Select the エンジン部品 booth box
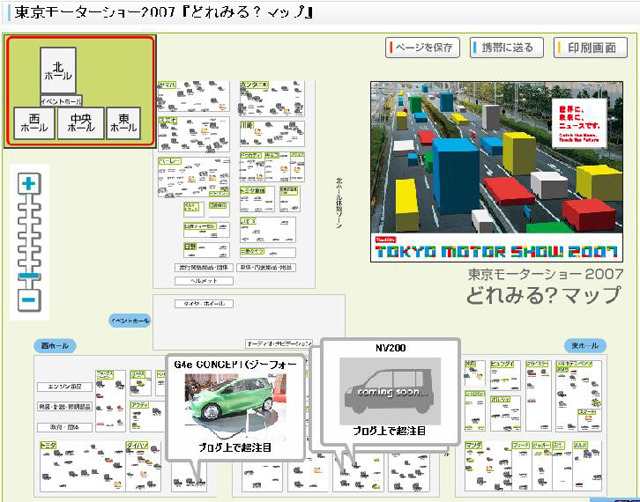 tap(64, 386)
